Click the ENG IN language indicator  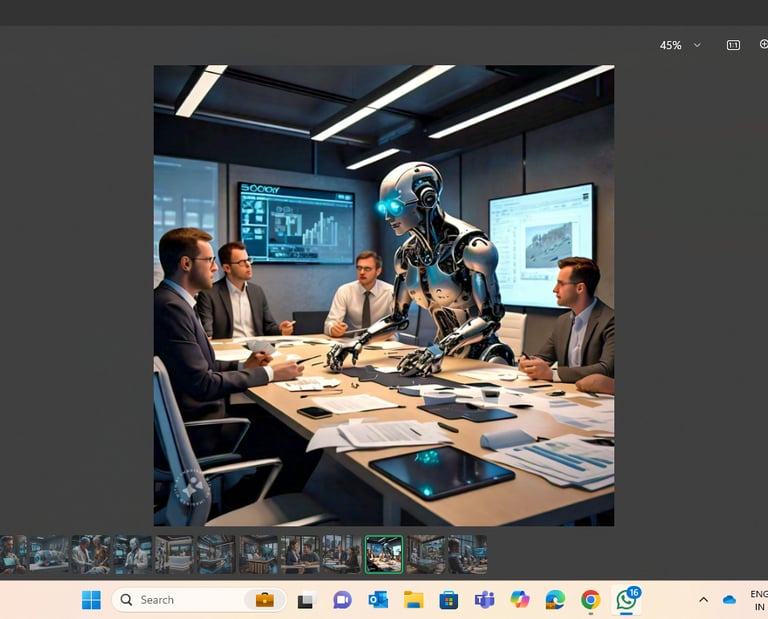[759, 600]
